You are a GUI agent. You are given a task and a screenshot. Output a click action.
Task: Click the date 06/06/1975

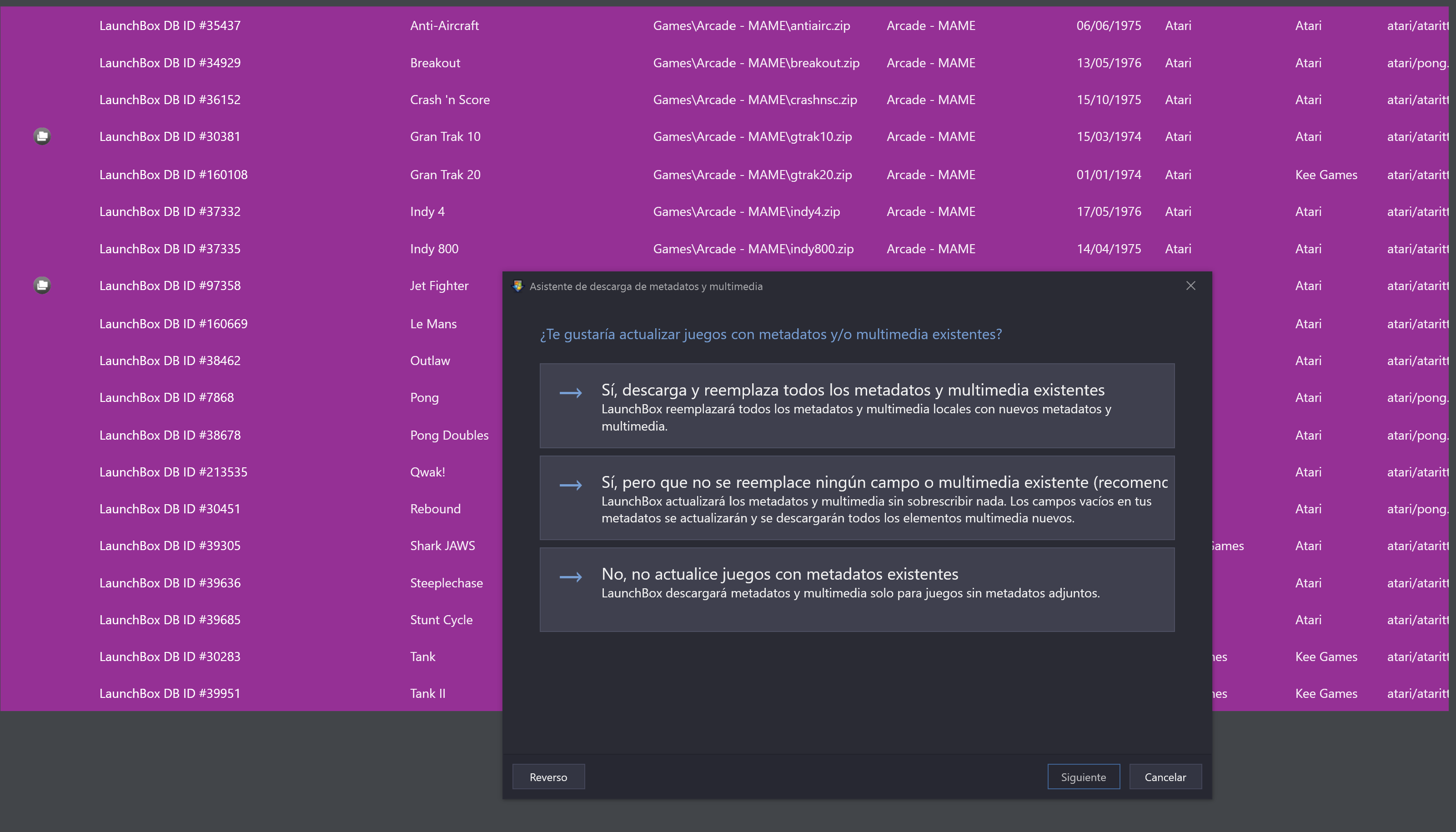pyautogui.click(x=1109, y=26)
